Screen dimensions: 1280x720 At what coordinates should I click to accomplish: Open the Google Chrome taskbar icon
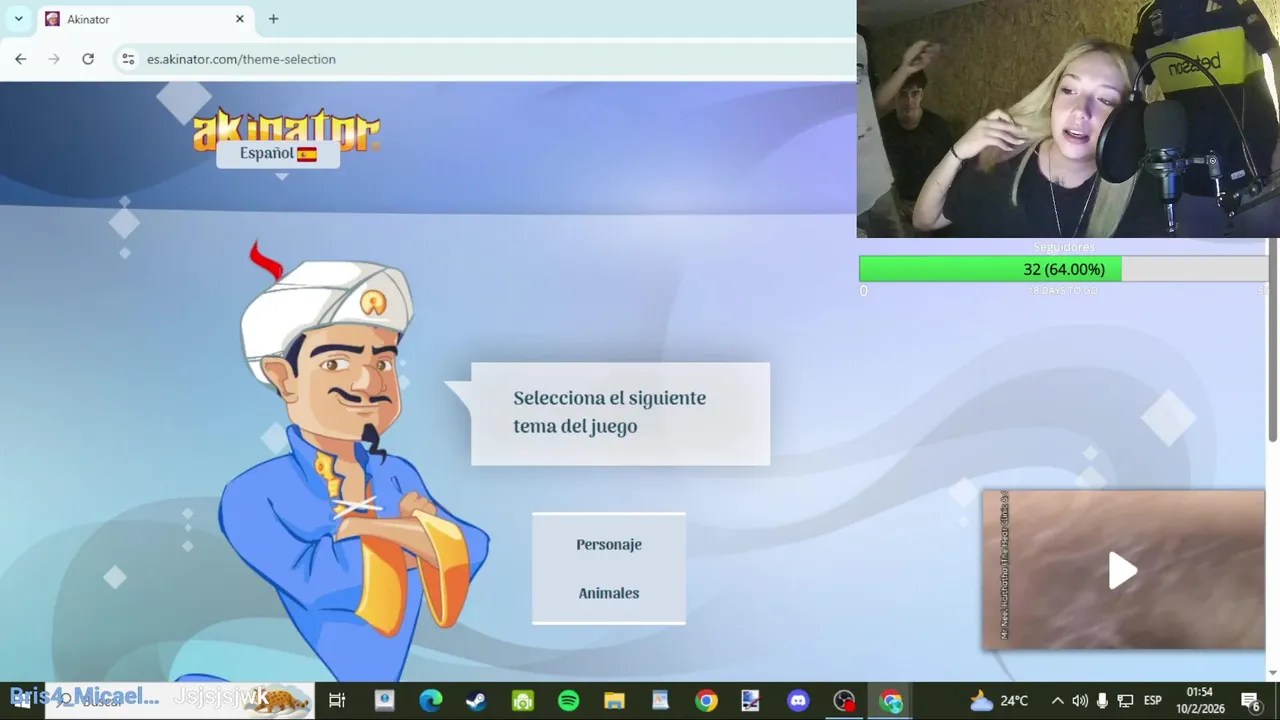point(706,701)
